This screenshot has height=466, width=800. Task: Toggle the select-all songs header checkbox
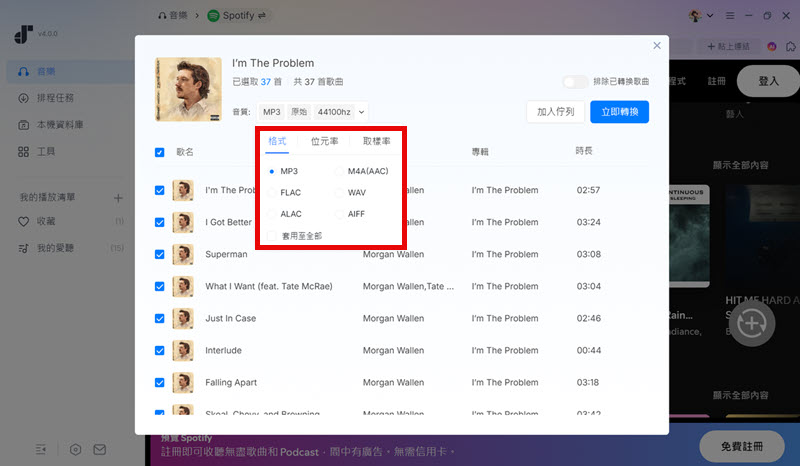pos(160,152)
